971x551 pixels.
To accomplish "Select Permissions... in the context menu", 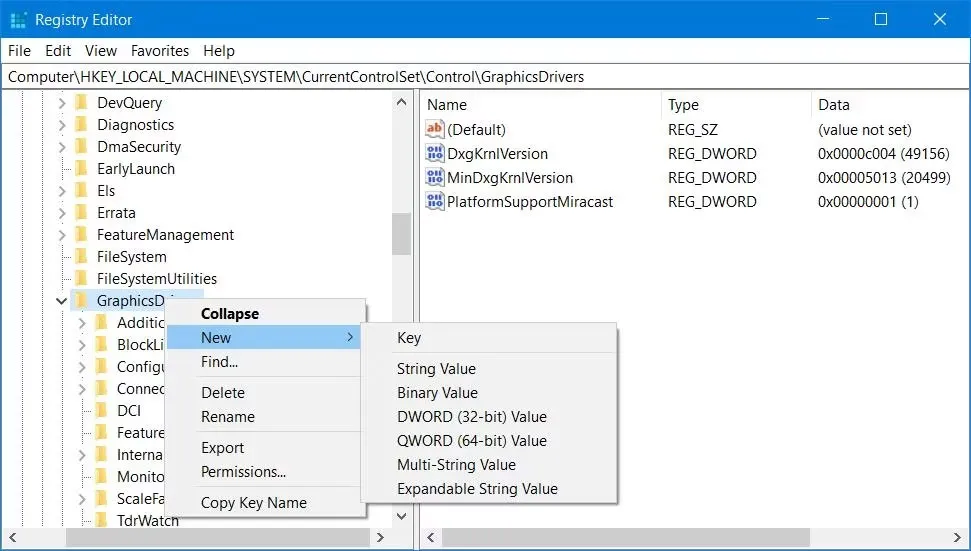I will pyautogui.click(x=243, y=472).
